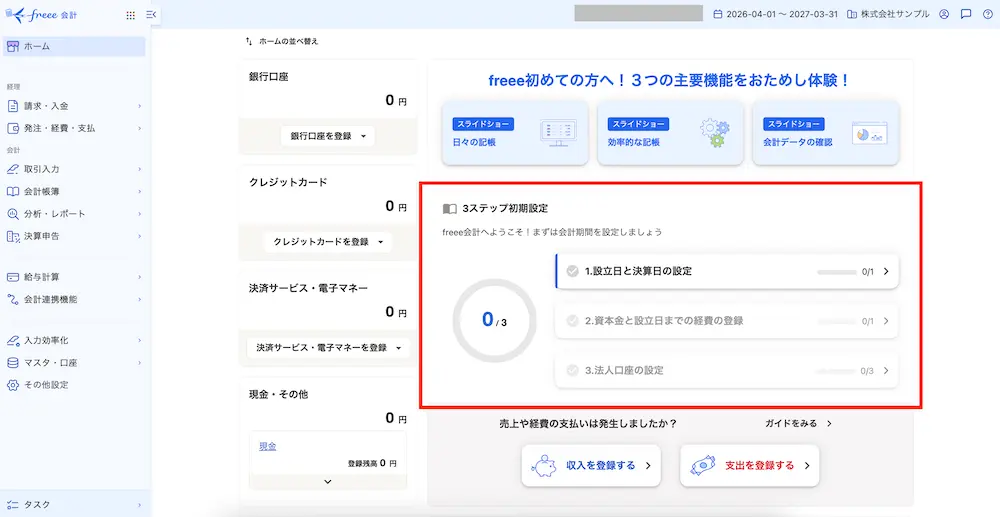Click the タスク checklist icon
This screenshot has width=1000, height=517.
[13, 505]
